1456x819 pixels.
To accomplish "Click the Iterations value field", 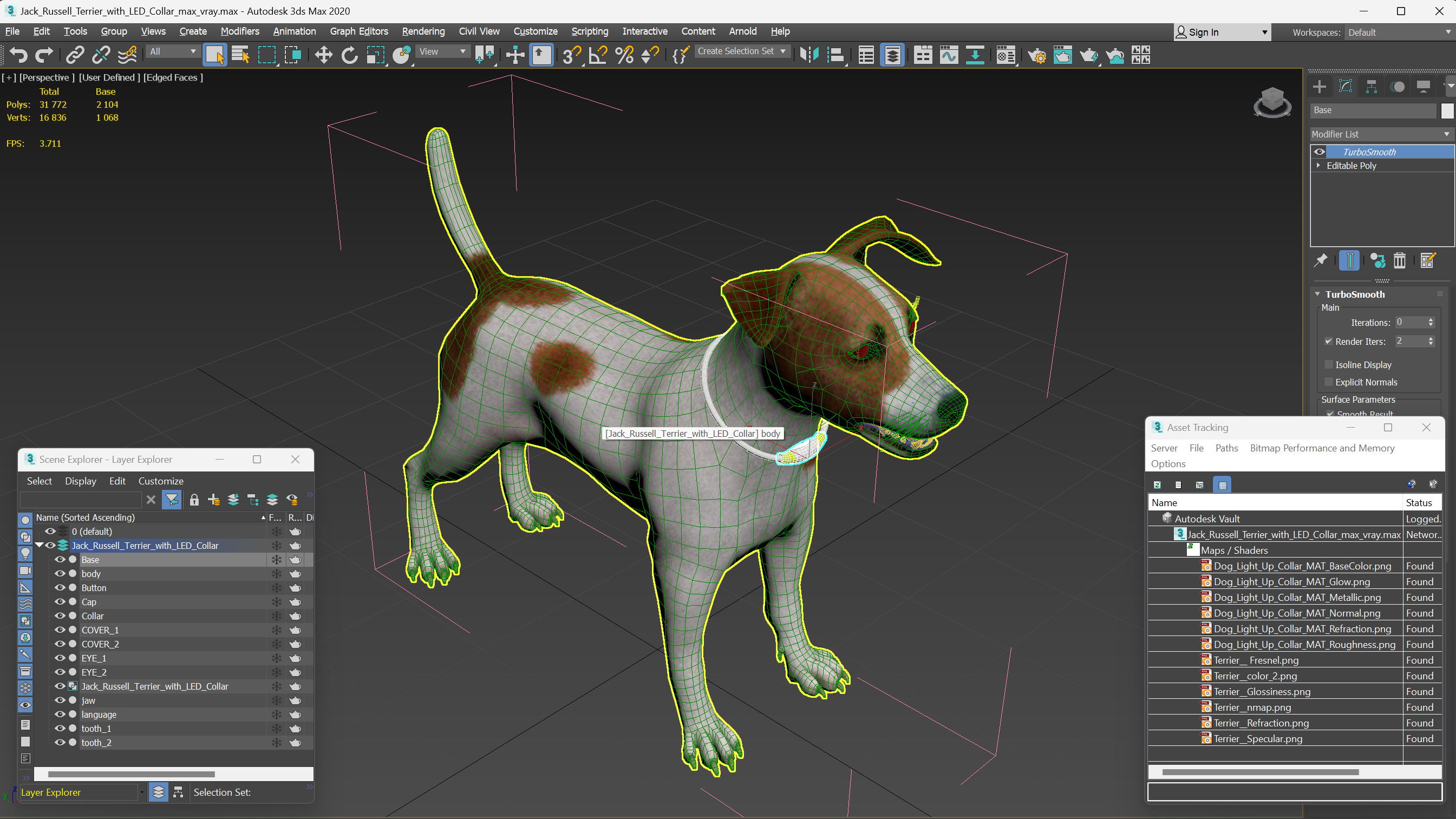I will pyautogui.click(x=1410, y=322).
